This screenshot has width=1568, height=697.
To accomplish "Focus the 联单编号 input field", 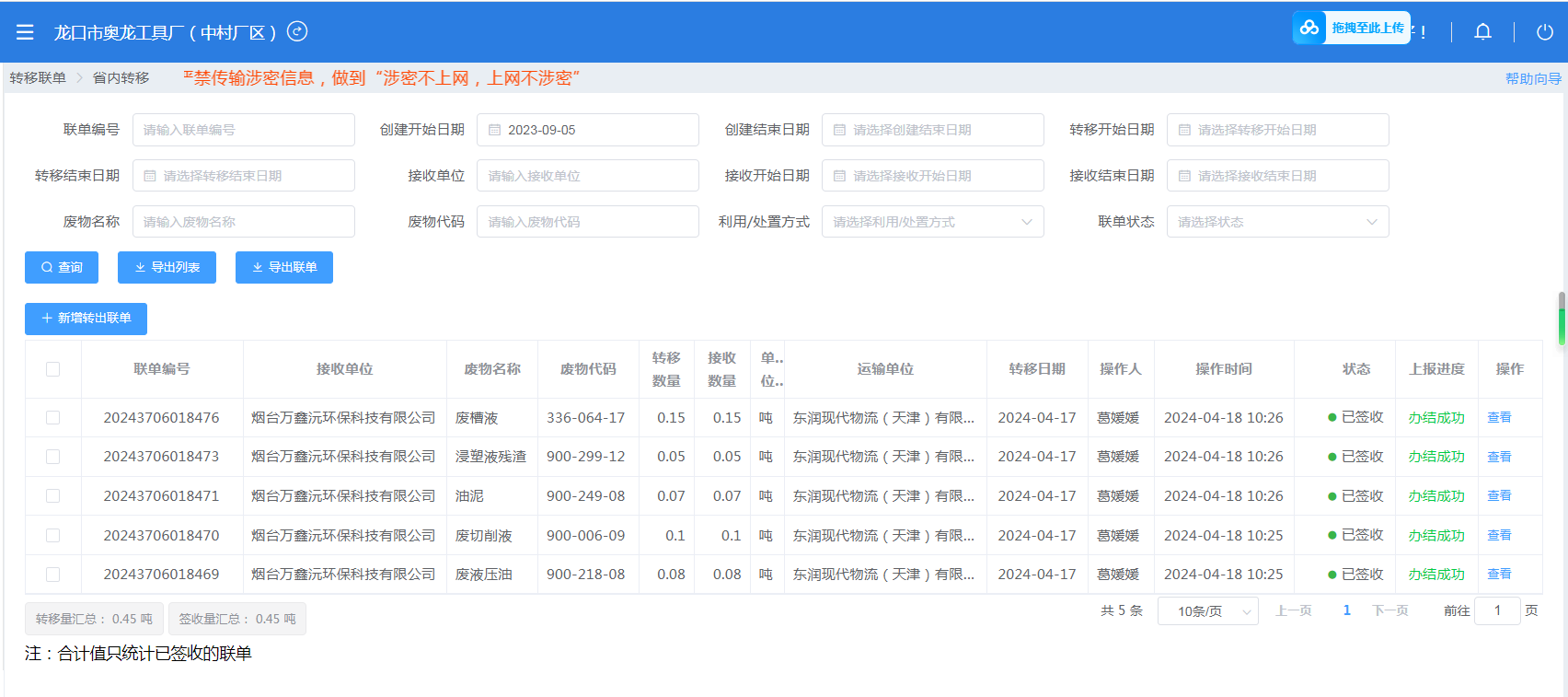I will pyautogui.click(x=244, y=130).
